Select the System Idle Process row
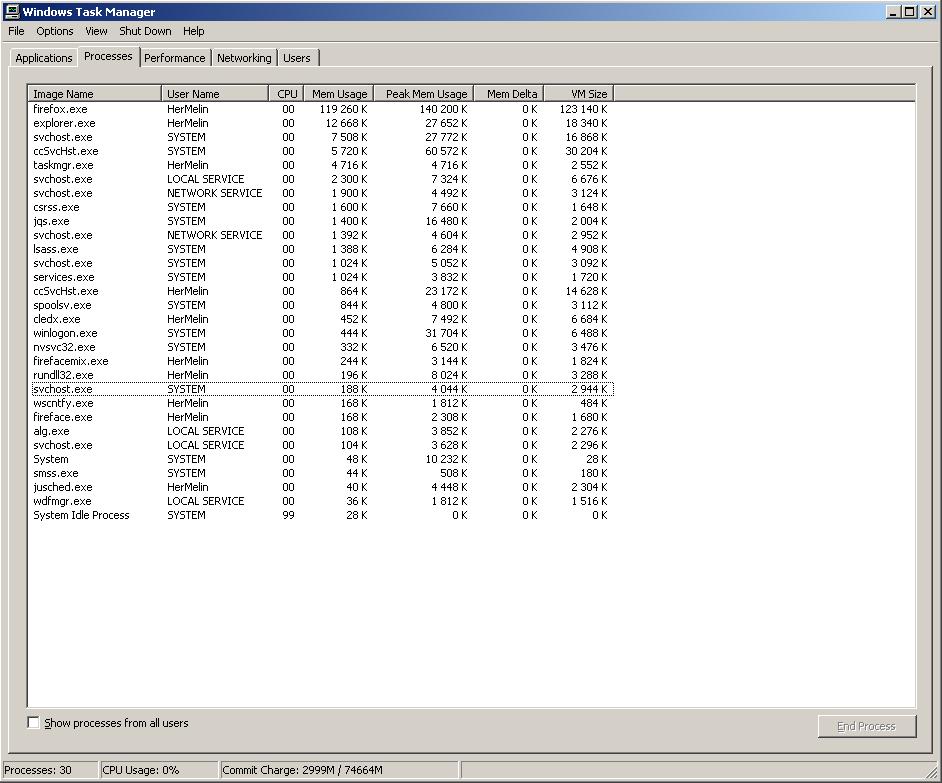 [322, 515]
